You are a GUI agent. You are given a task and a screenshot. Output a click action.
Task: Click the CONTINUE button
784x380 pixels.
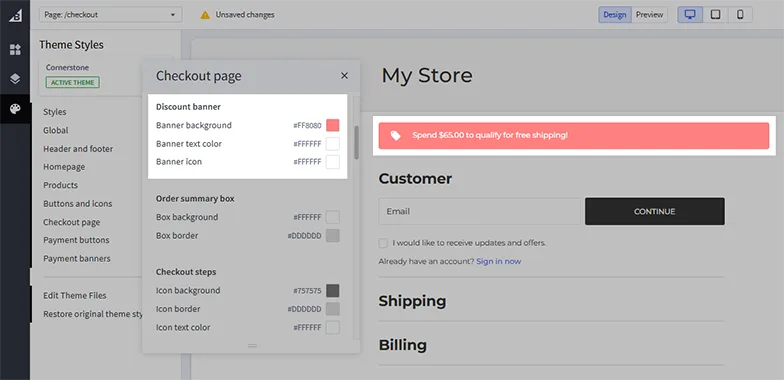coord(654,212)
